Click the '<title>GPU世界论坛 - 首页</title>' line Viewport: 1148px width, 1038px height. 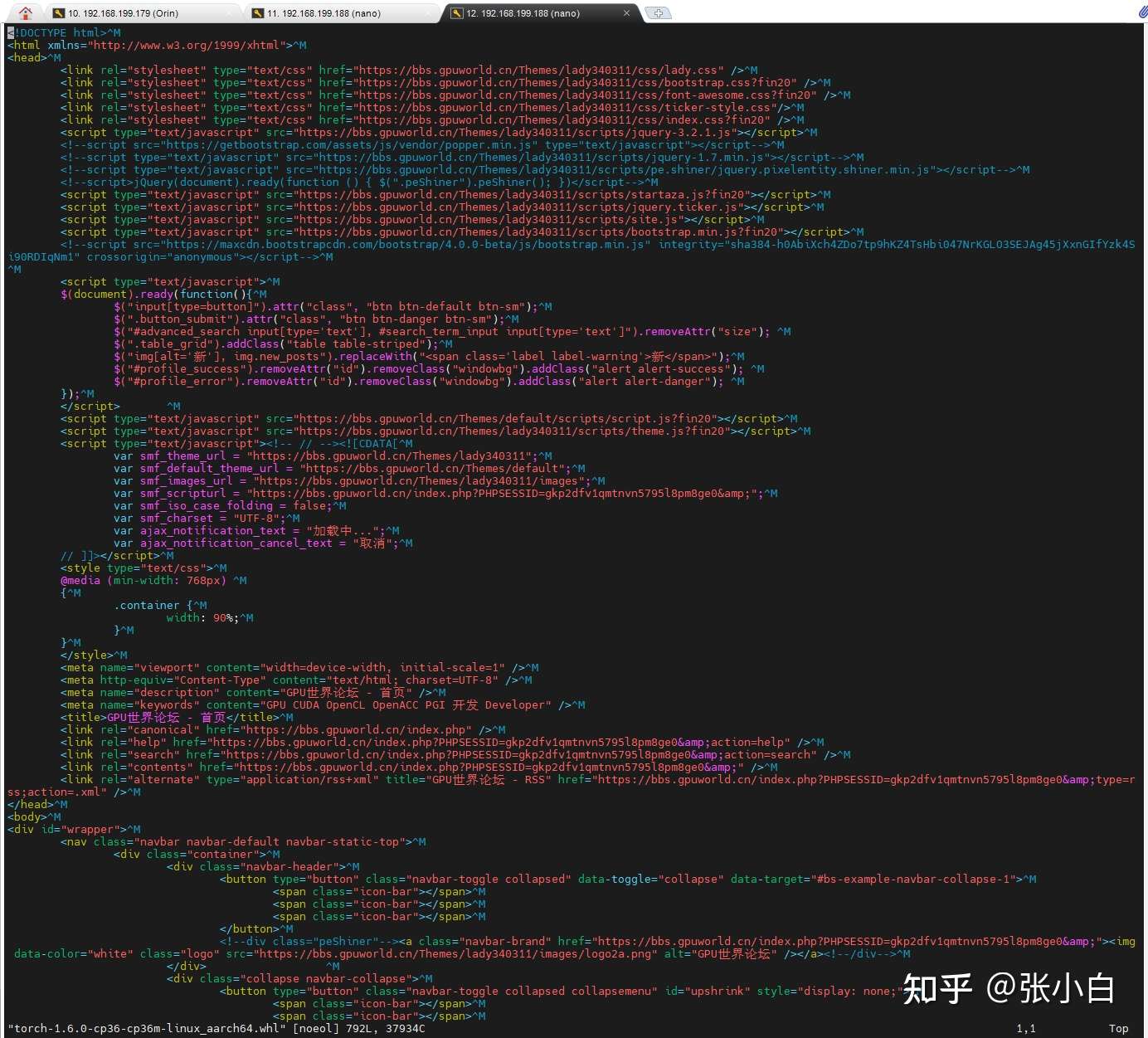tap(177, 717)
